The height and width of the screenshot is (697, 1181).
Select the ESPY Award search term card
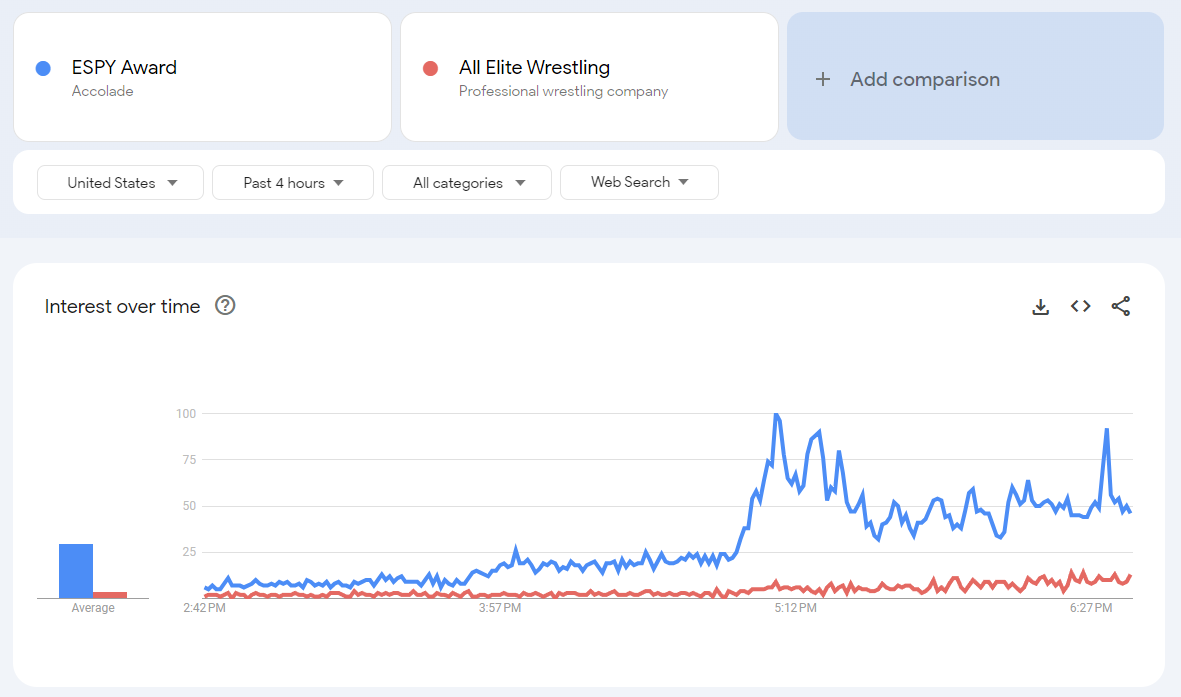202,78
